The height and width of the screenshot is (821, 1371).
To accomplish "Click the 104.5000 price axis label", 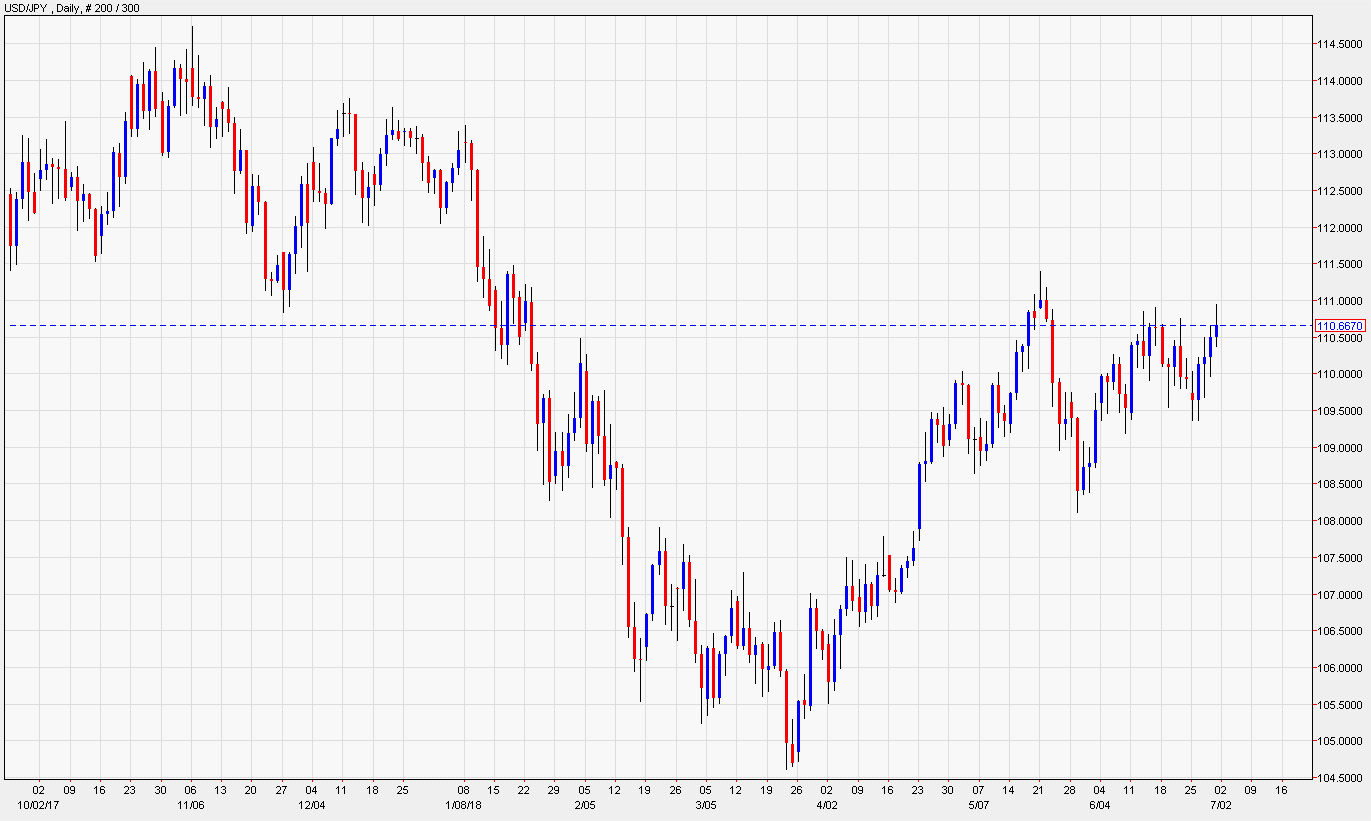I will pos(1340,778).
